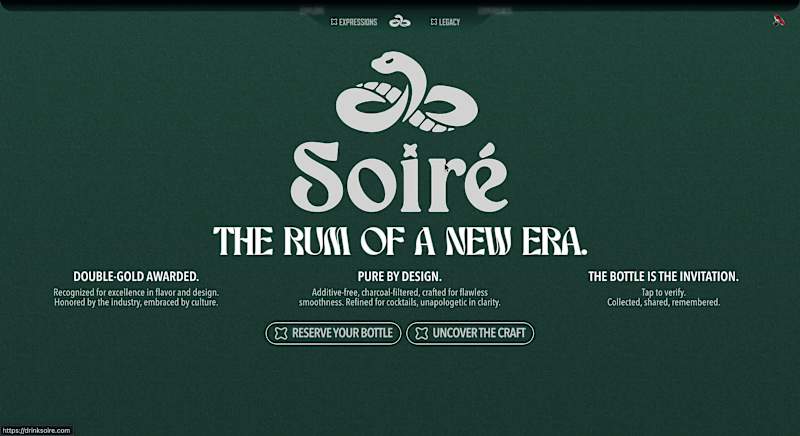Image resolution: width=800 pixels, height=436 pixels.
Task: Click the 'Tap to verify.' text
Action: pos(663,292)
